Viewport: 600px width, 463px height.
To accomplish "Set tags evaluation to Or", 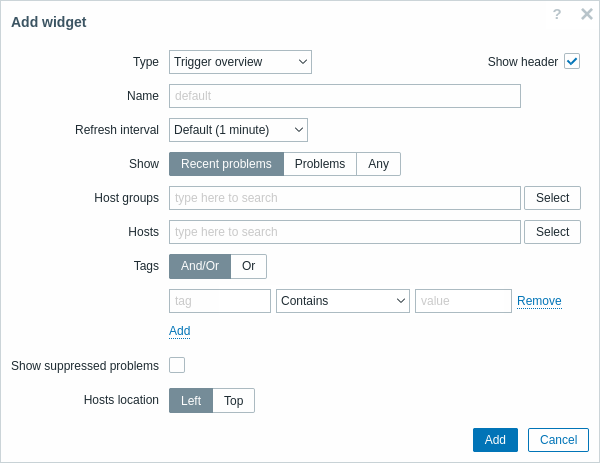I will (249, 266).
